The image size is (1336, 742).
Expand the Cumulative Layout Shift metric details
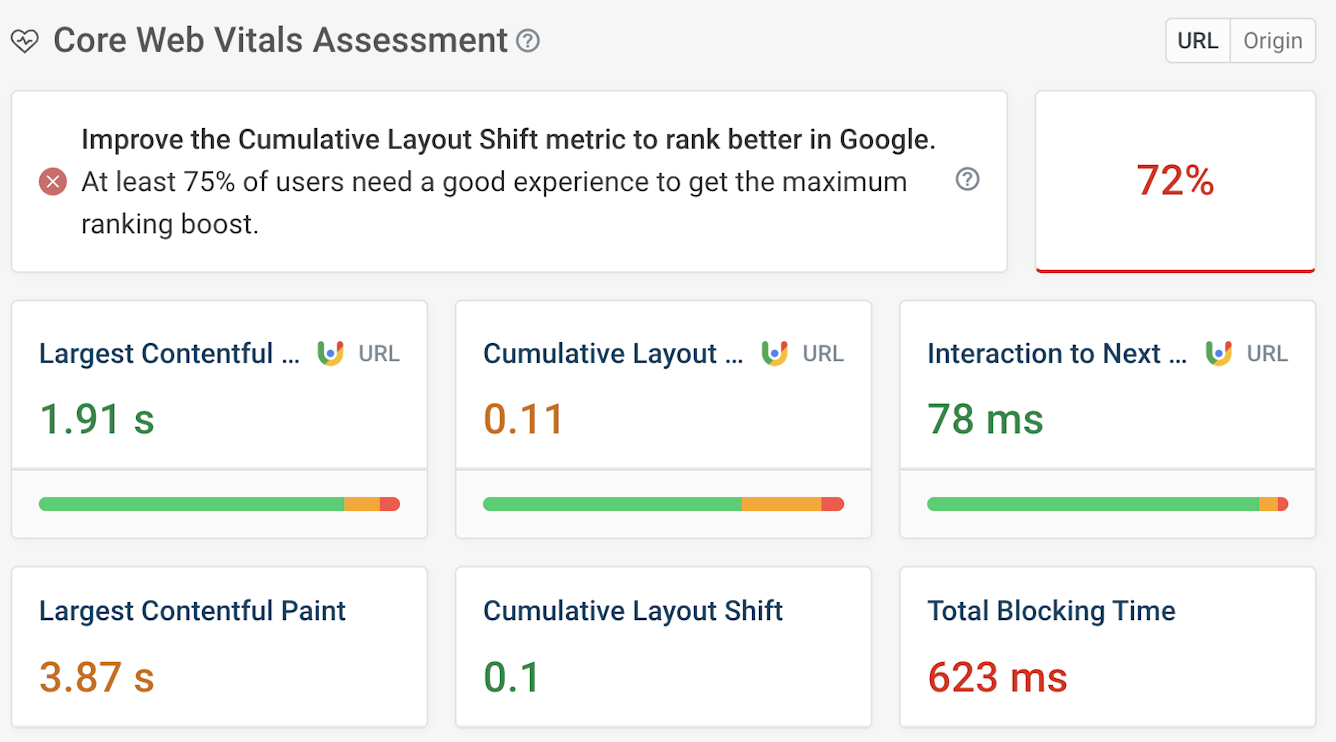[663, 385]
